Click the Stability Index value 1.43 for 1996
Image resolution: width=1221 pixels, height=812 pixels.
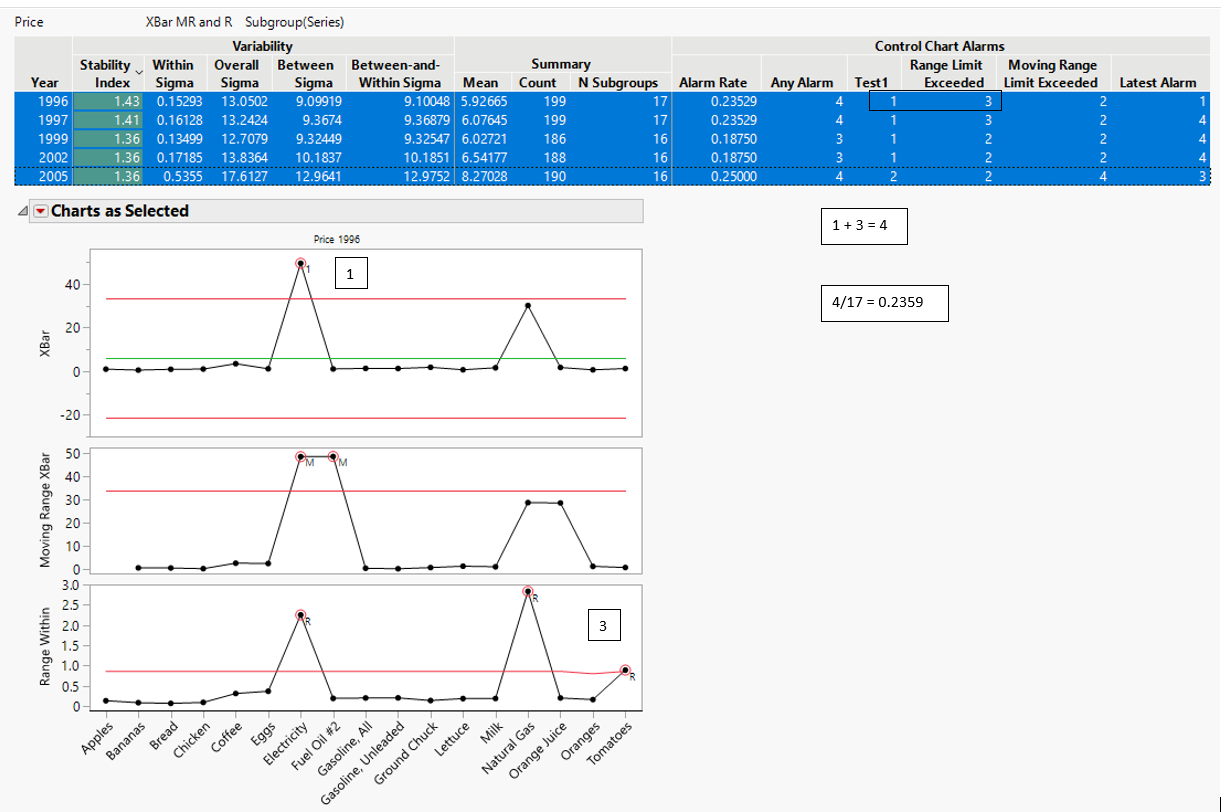(125, 100)
